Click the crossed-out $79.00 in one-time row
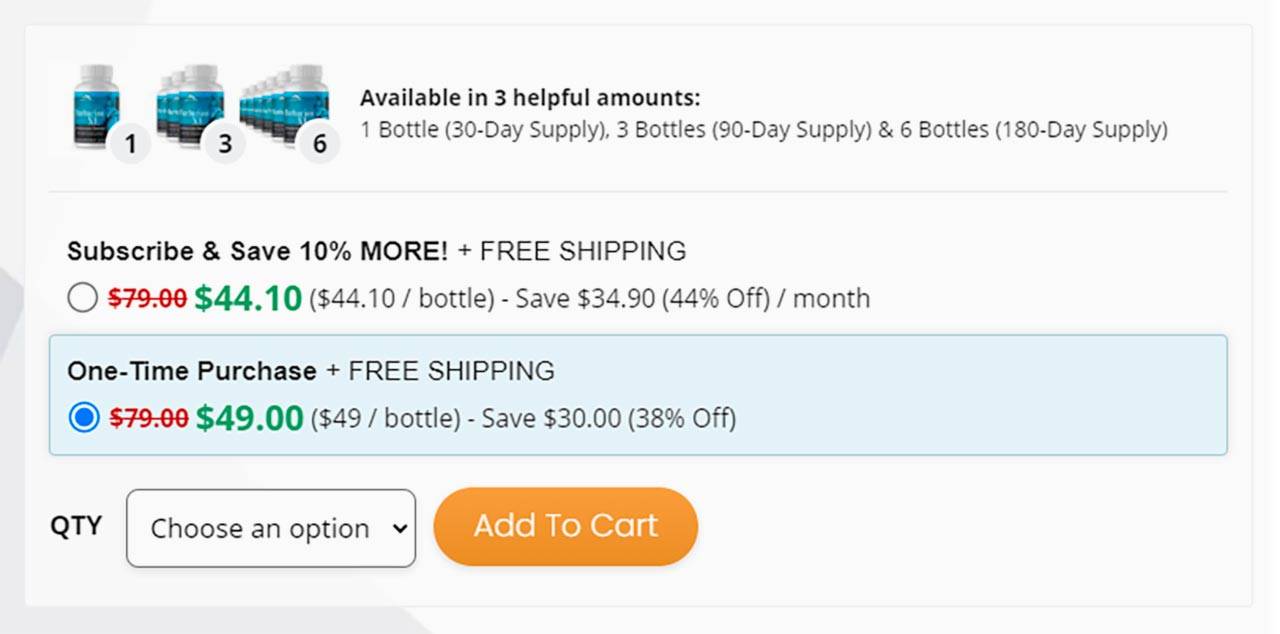Screen dimensions: 1280x634 (x=148, y=418)
